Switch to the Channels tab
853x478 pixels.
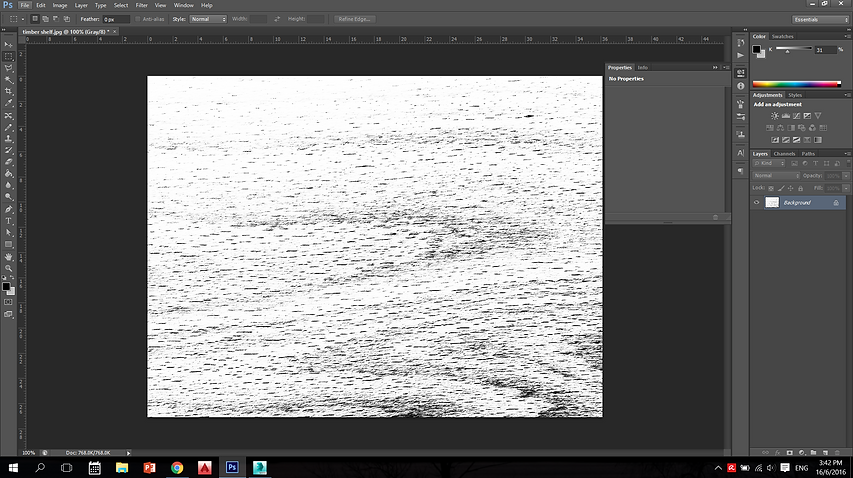[x=784, y=154]
